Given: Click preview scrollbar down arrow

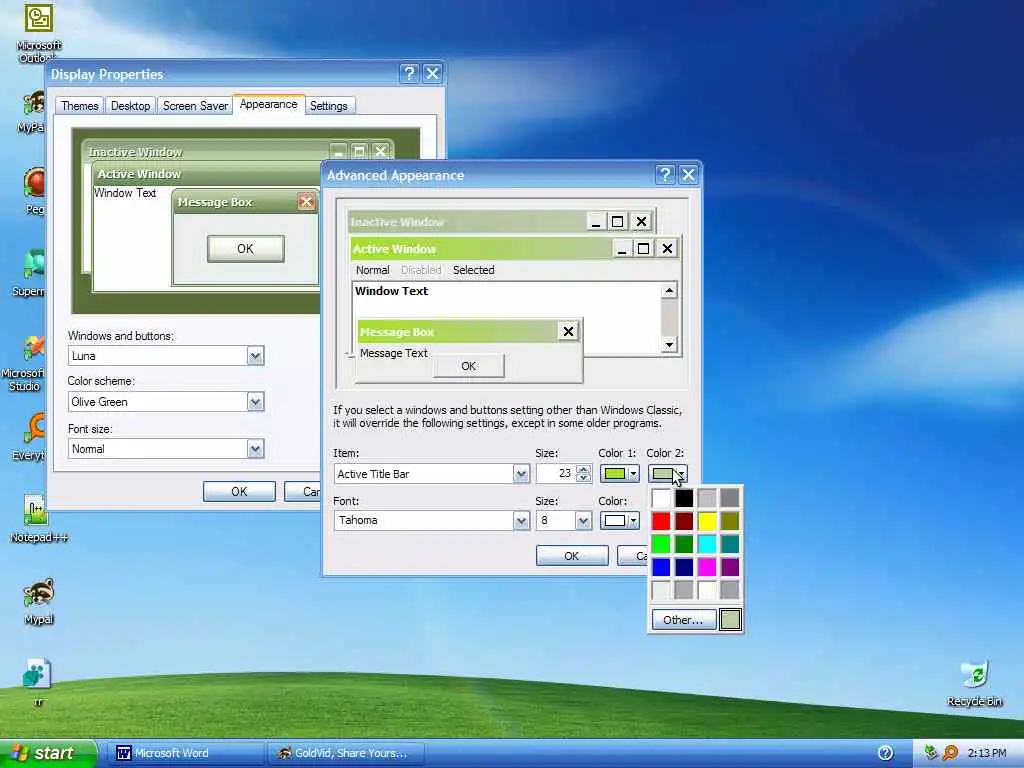Looking at the screenshot, I should pos(669,344).
